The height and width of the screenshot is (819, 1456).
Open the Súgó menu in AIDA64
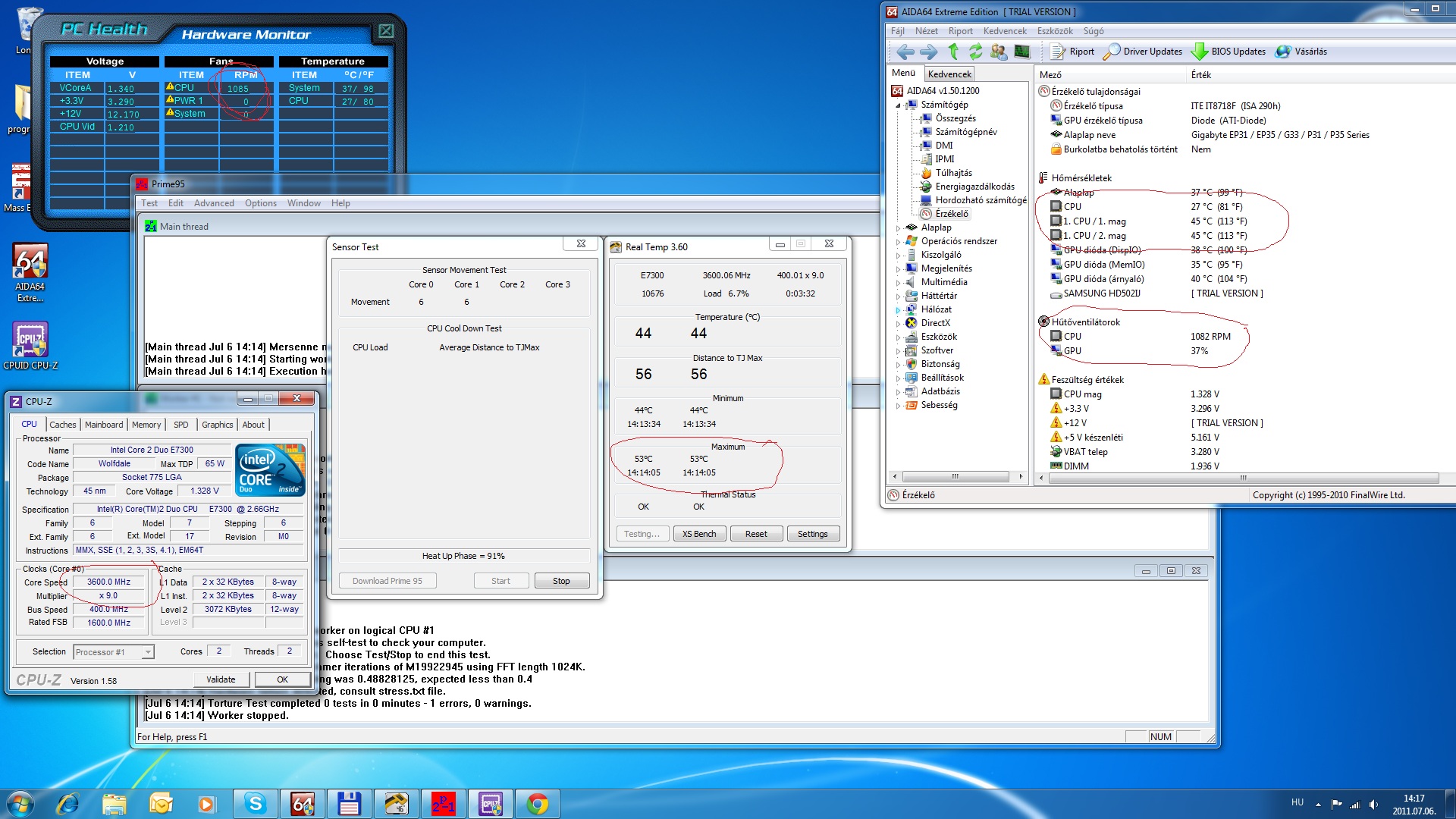click(1094, 31)
